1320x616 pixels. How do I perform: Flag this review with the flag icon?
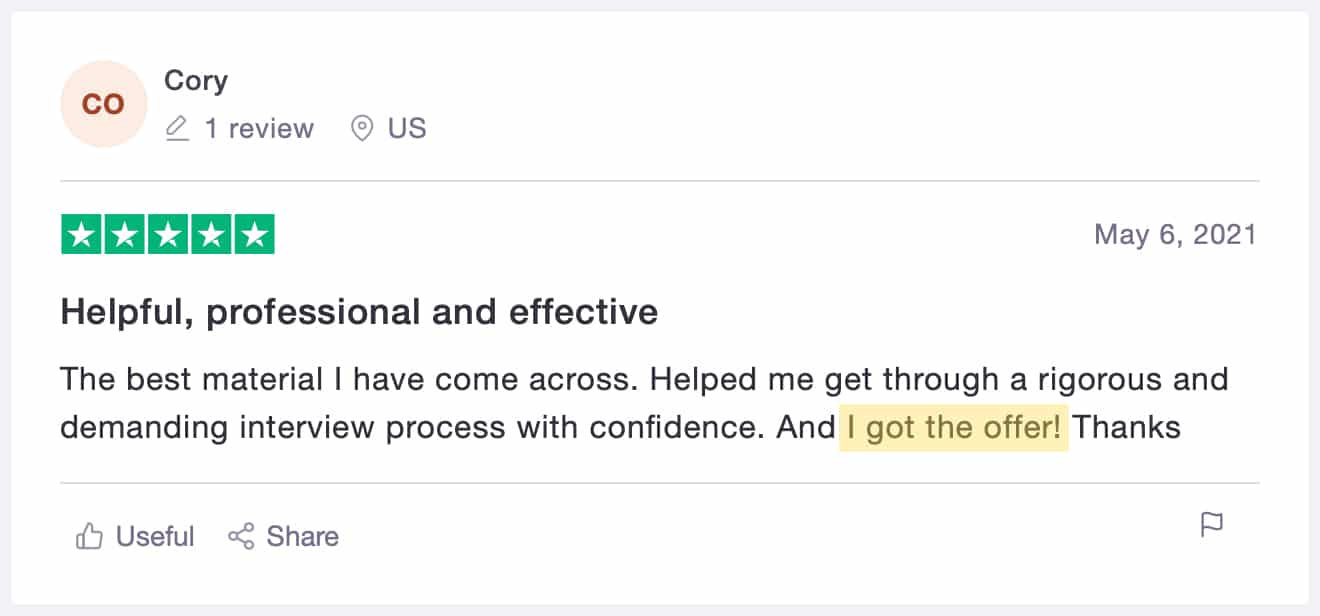pyautogui.click(x=1212, y=525)
